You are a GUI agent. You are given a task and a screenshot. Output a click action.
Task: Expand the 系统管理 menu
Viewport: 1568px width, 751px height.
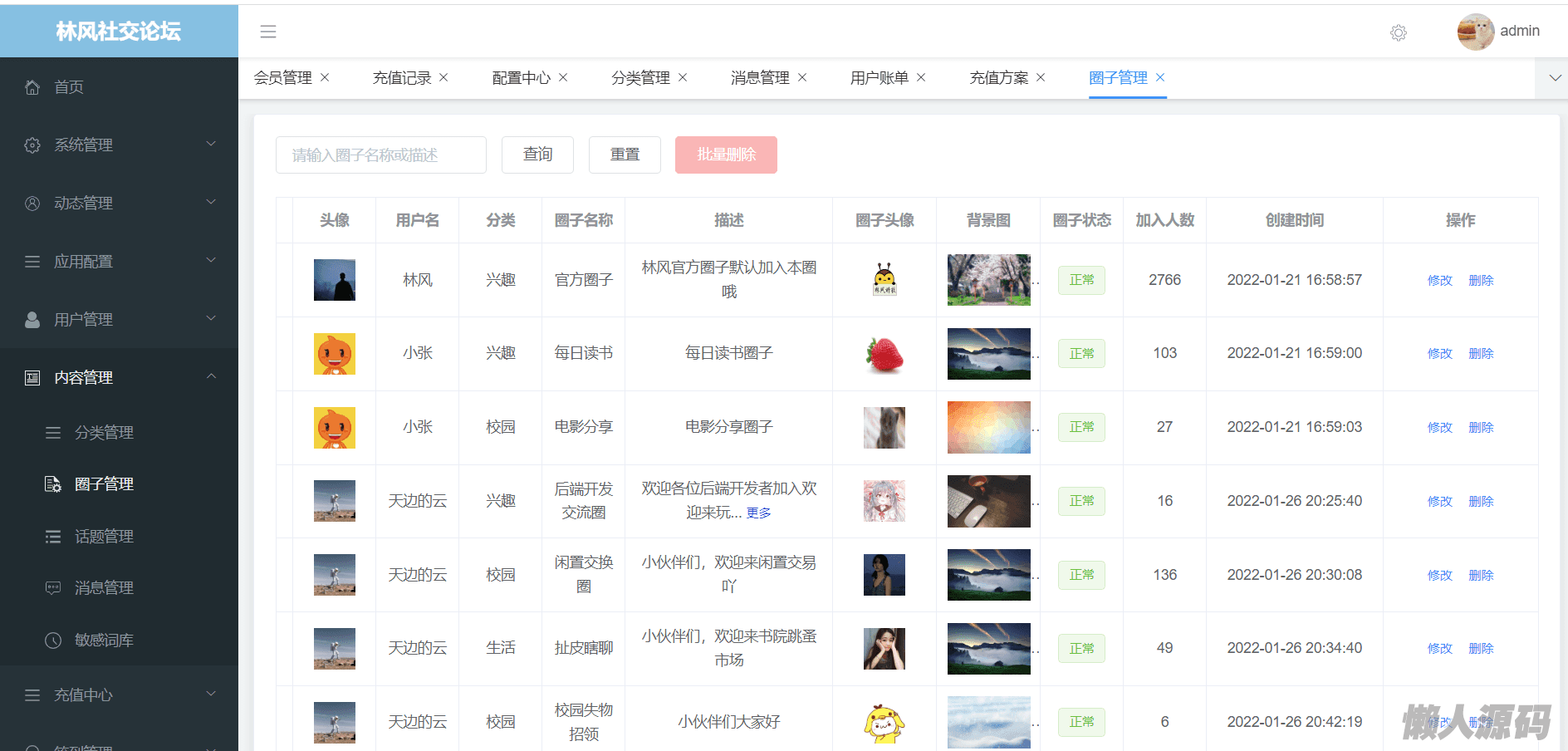(119, 145)
